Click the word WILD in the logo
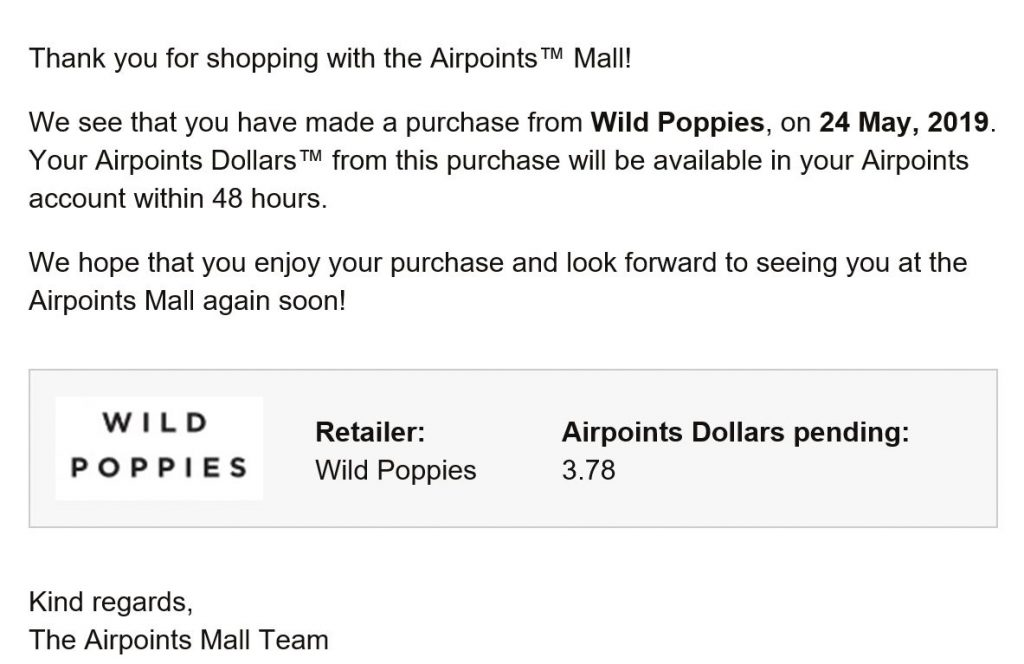 (155, 422)
